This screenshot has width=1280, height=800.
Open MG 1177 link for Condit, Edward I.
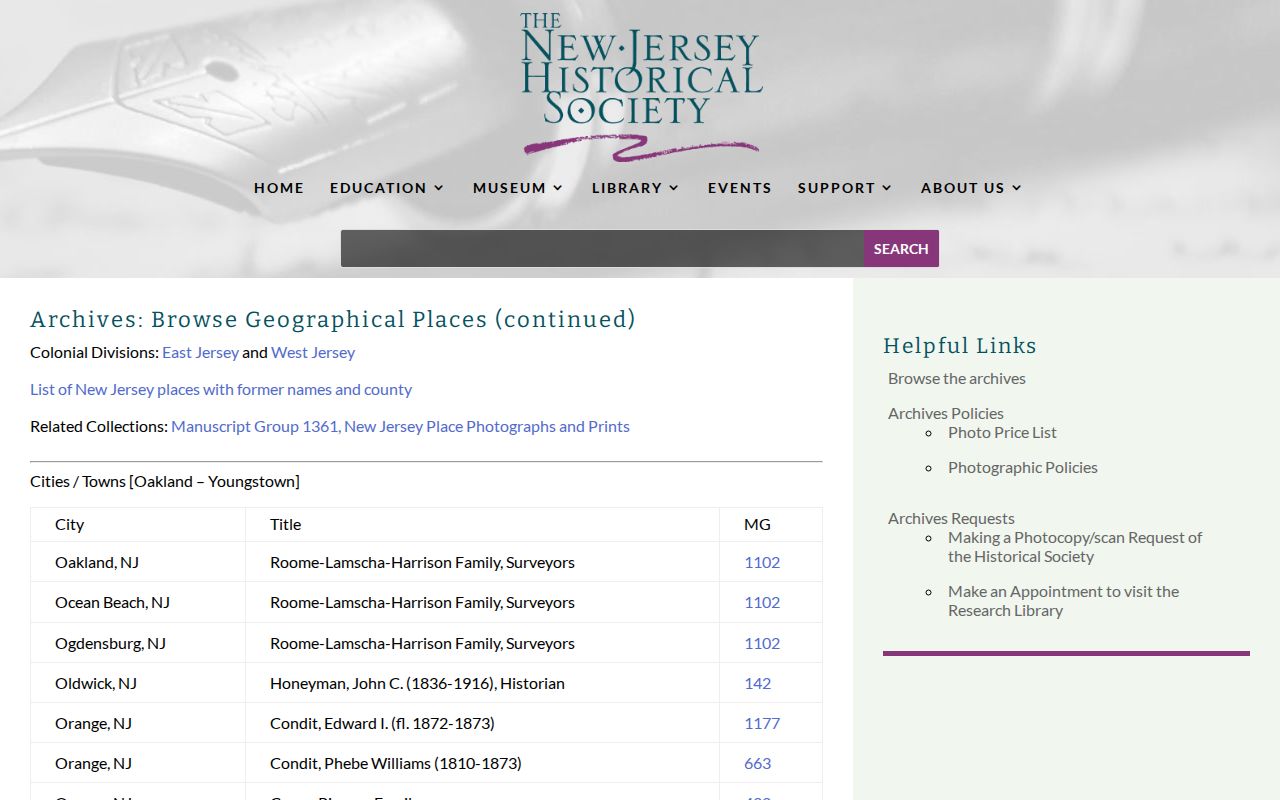[762, 724]
